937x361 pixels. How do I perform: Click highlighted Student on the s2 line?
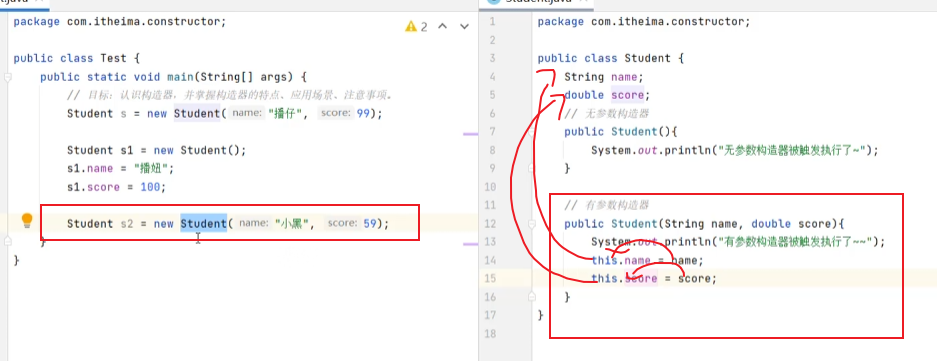[203, 224]
